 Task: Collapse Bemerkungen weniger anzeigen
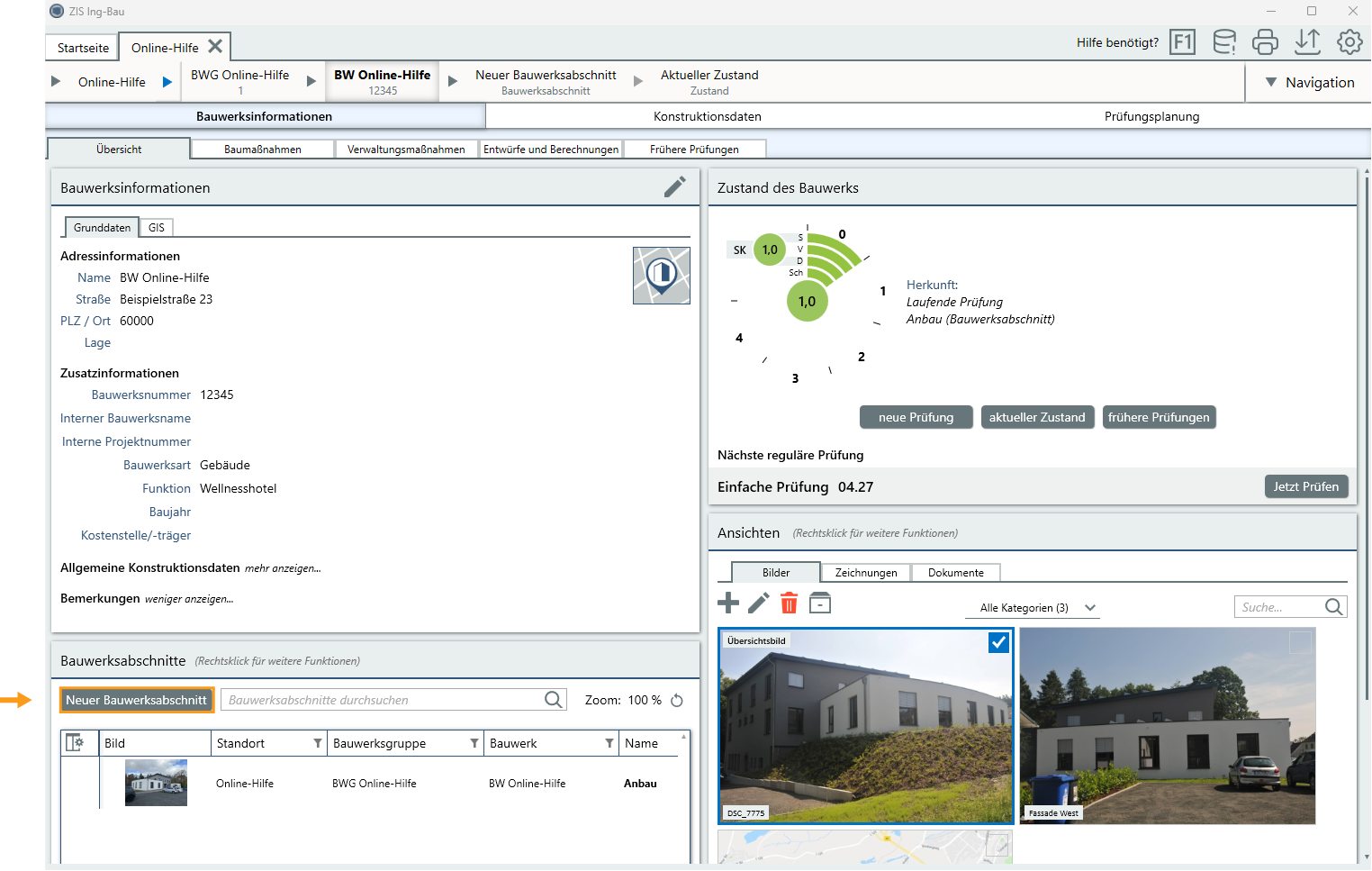[189, 599]
